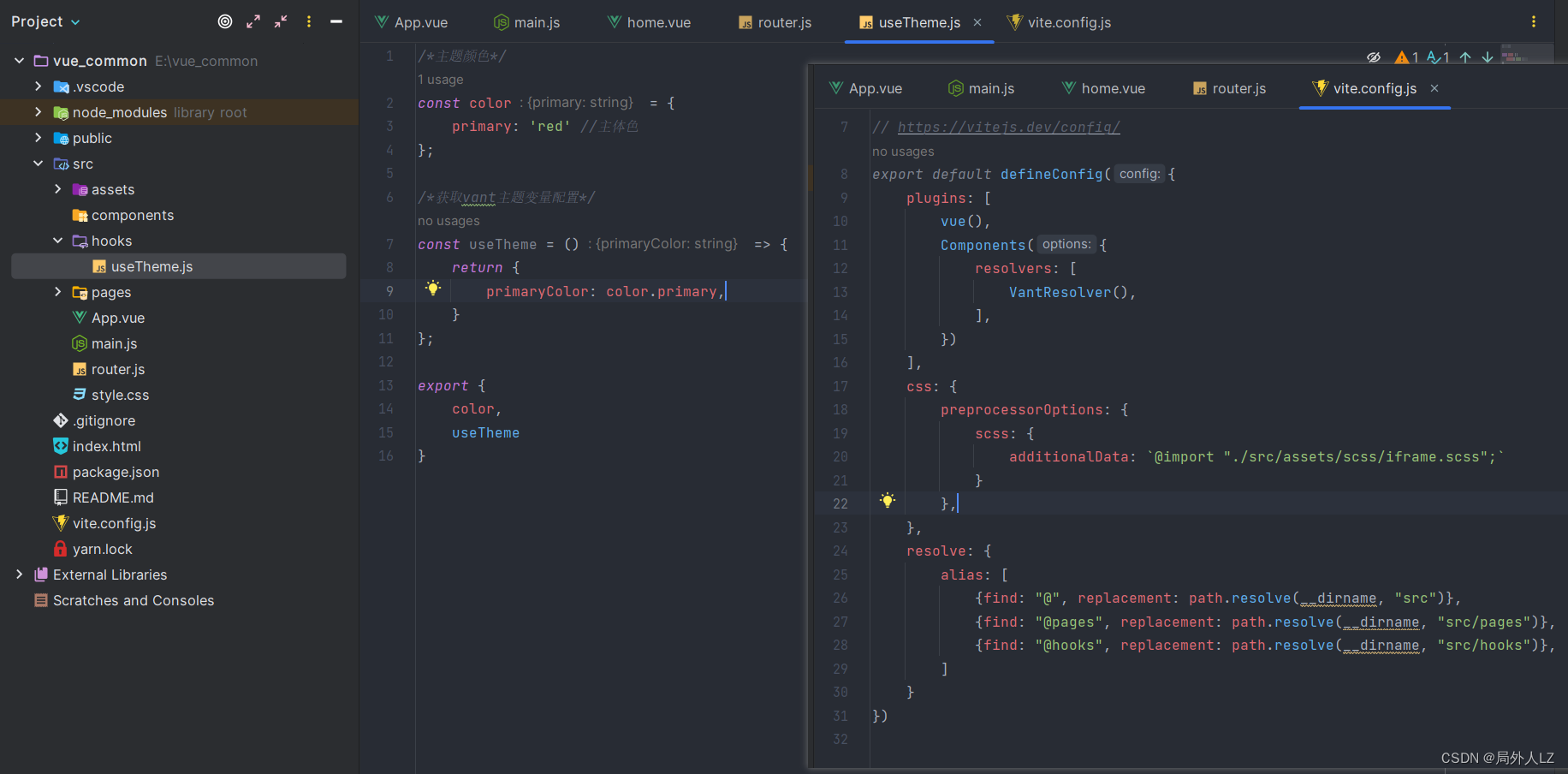This screenshot has height=774, width=1568.
Task: Click the Collapse All icon in Project panel
Action: pos(281,21)
